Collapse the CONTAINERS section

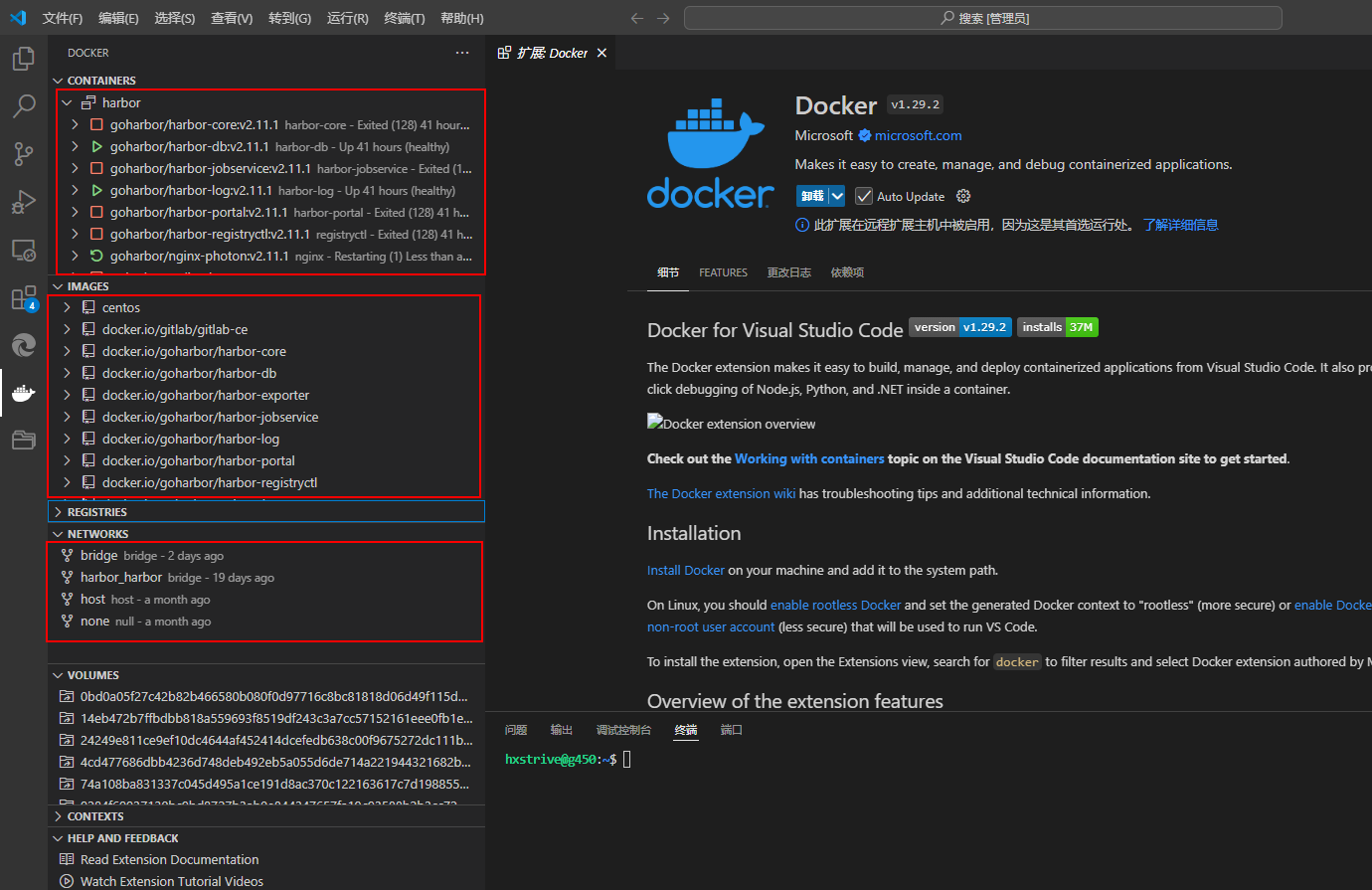click(x=58, y=81)
